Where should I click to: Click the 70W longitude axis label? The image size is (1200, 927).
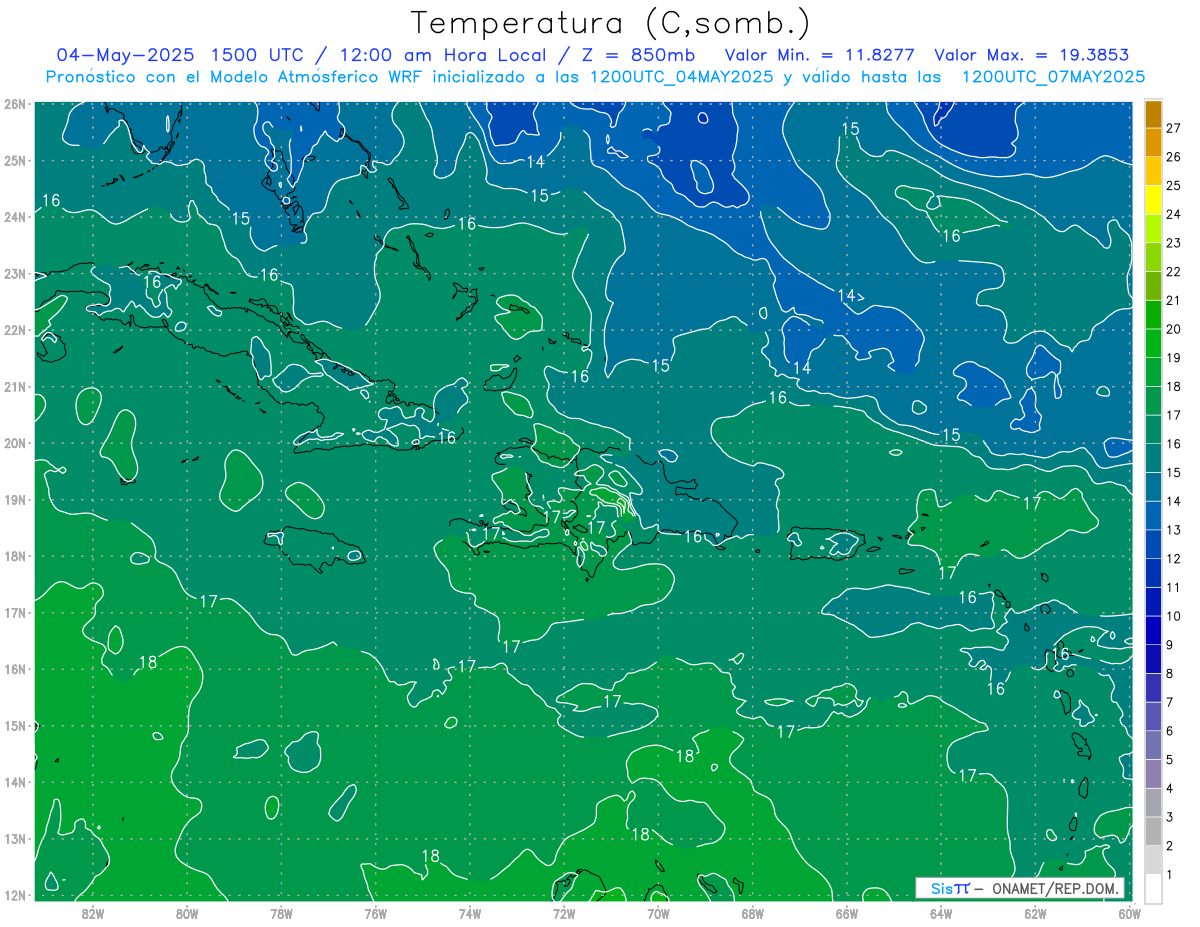(x=658, y=912)
